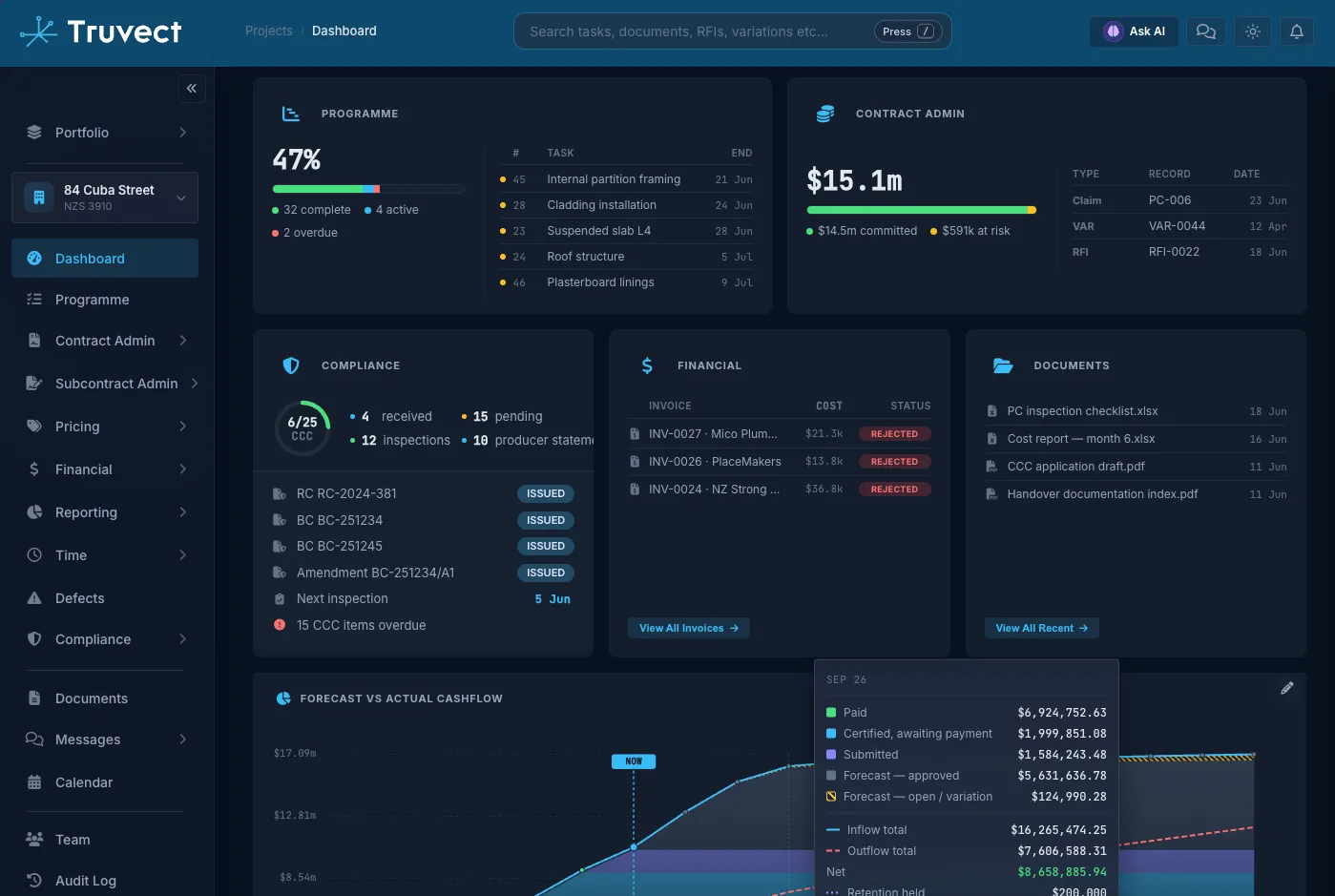
Task: Open the chat messages icon in header
Action: coord(1206,31)
